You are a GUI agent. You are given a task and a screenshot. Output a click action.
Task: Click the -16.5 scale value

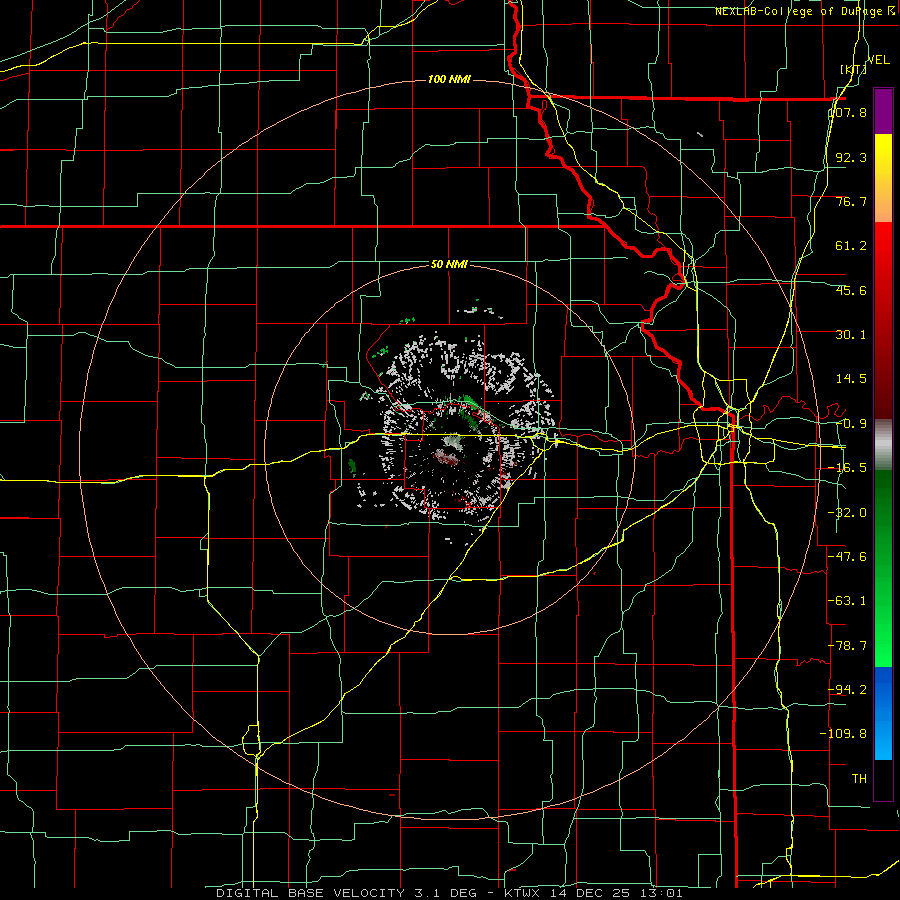pyautogui.click(x=848, y=468)
